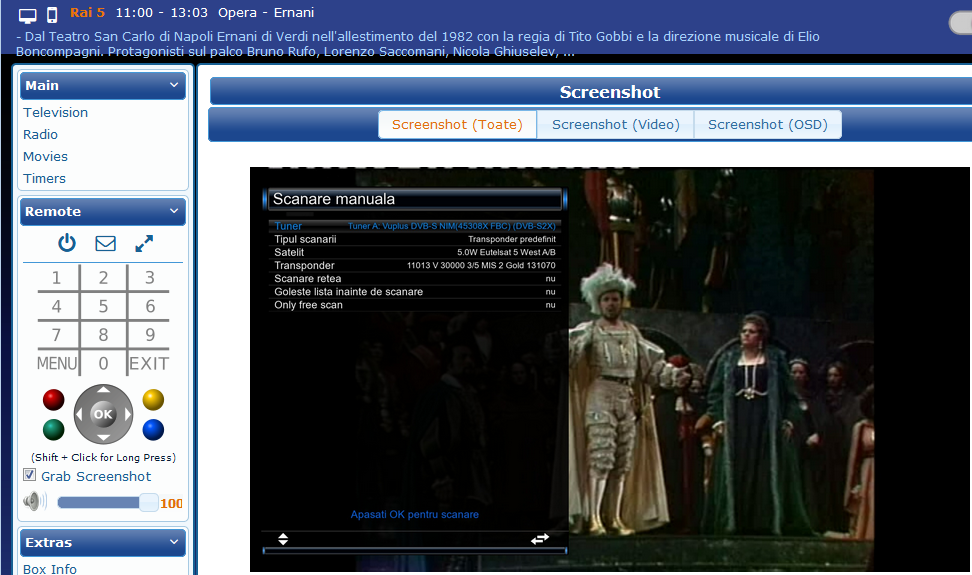Click remote number key 9

(x=150, y=335)
